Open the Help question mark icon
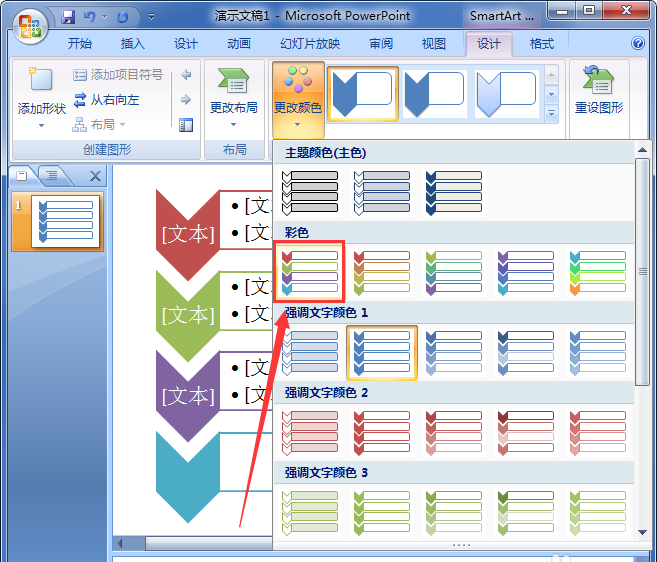 (638, 44)
